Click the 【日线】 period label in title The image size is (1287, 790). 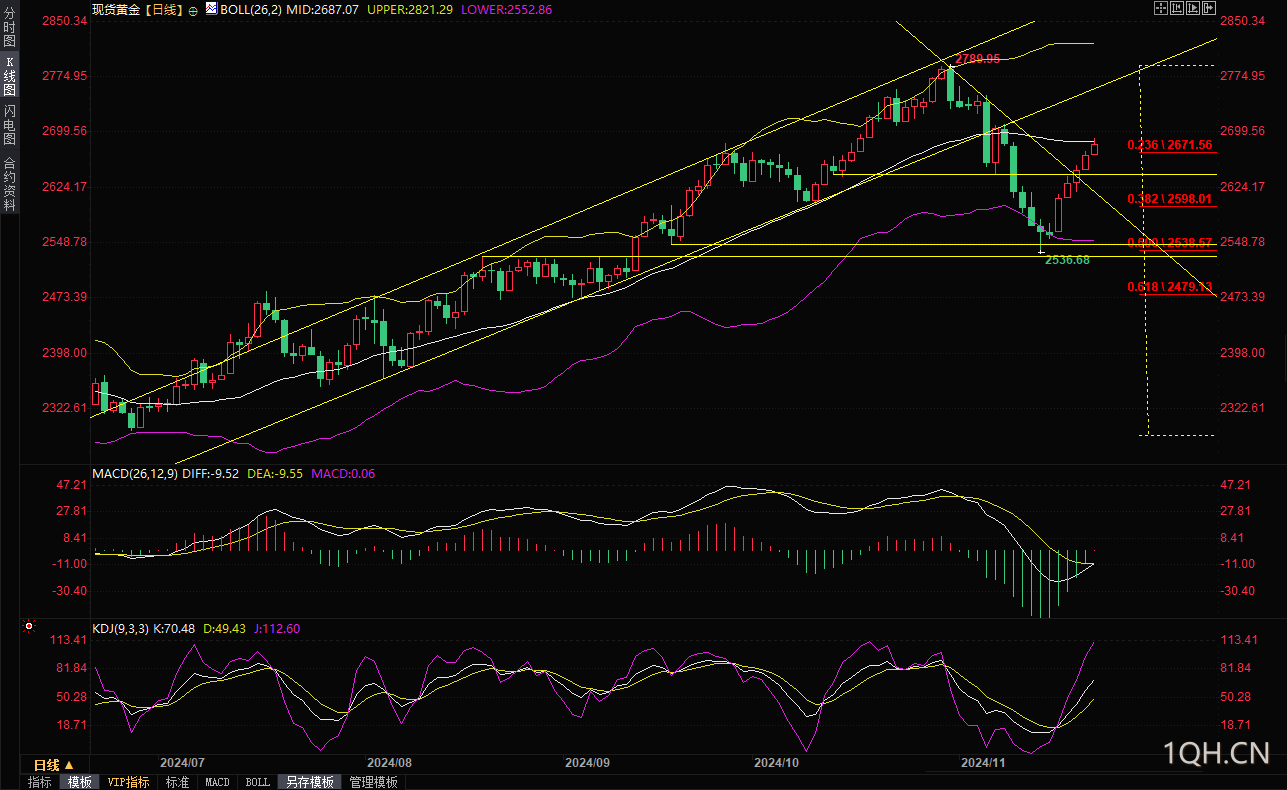click(163, 9)
